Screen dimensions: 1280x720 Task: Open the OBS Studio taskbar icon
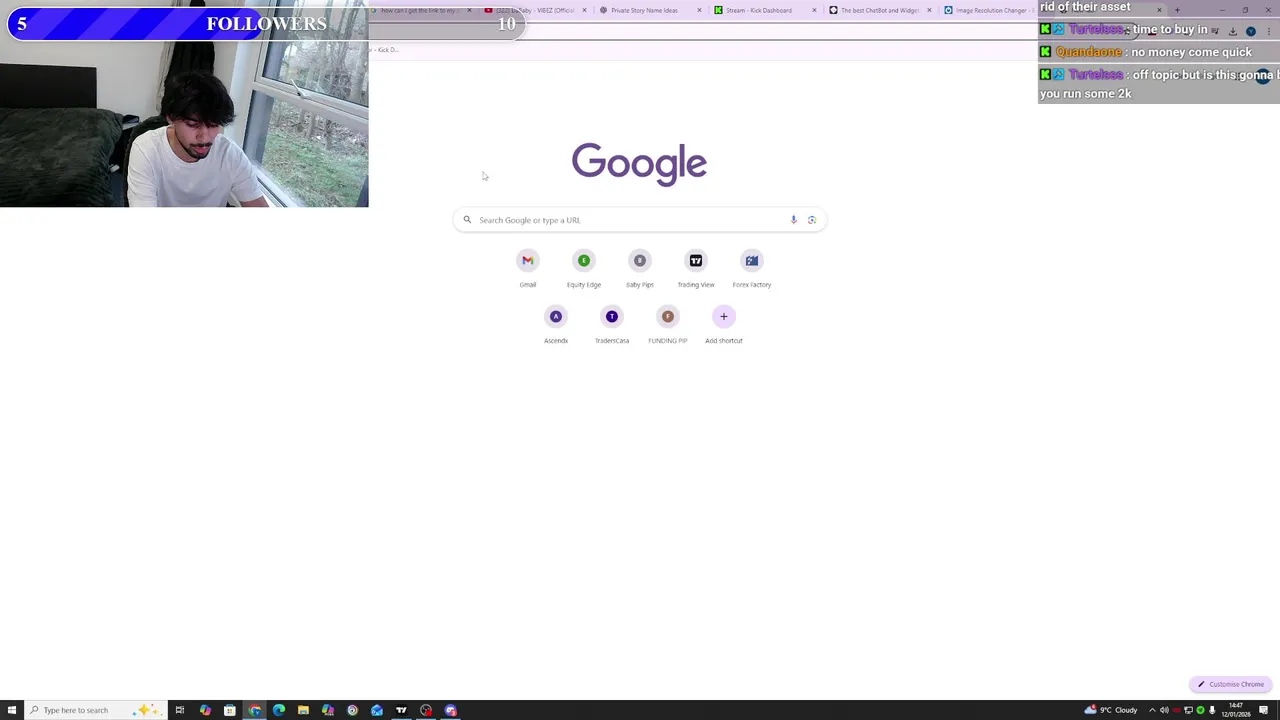(x=426, y=710)
